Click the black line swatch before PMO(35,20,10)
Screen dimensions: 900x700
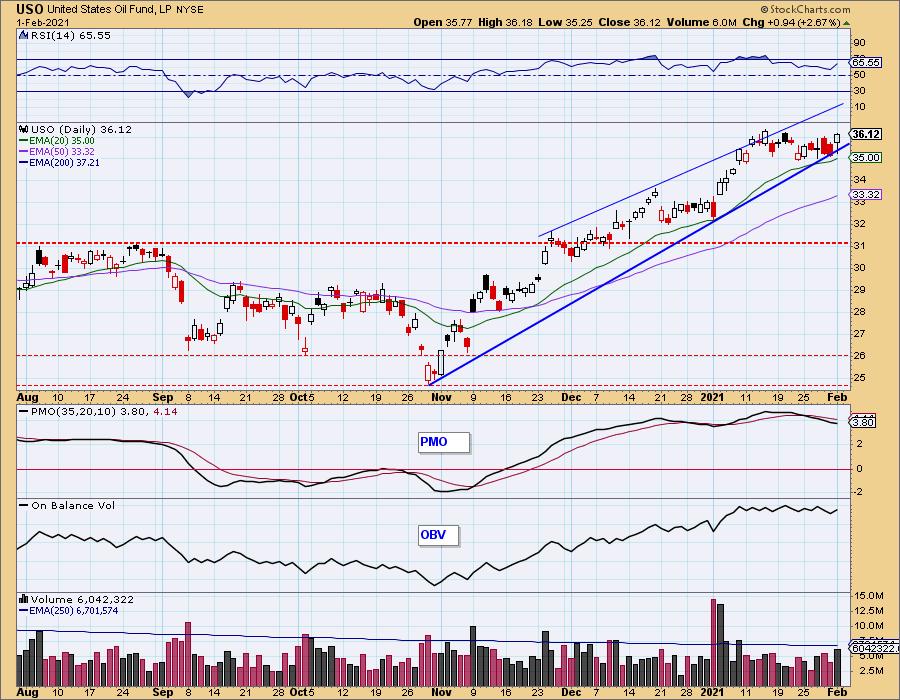24,412
